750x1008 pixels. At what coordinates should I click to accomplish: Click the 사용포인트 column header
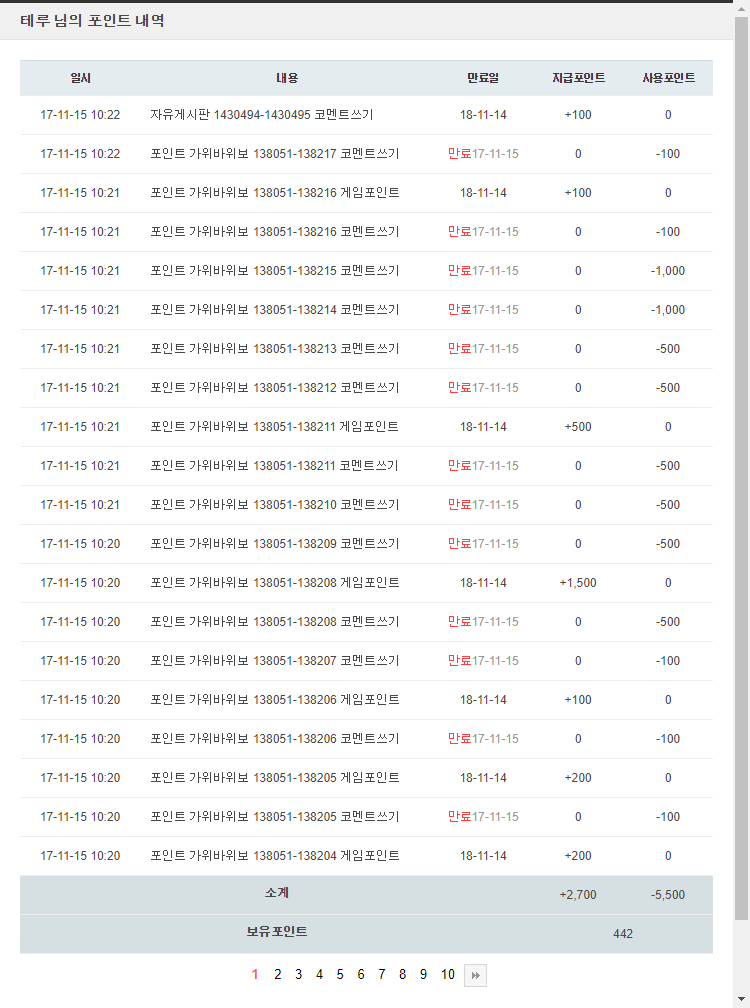point(668,78)
